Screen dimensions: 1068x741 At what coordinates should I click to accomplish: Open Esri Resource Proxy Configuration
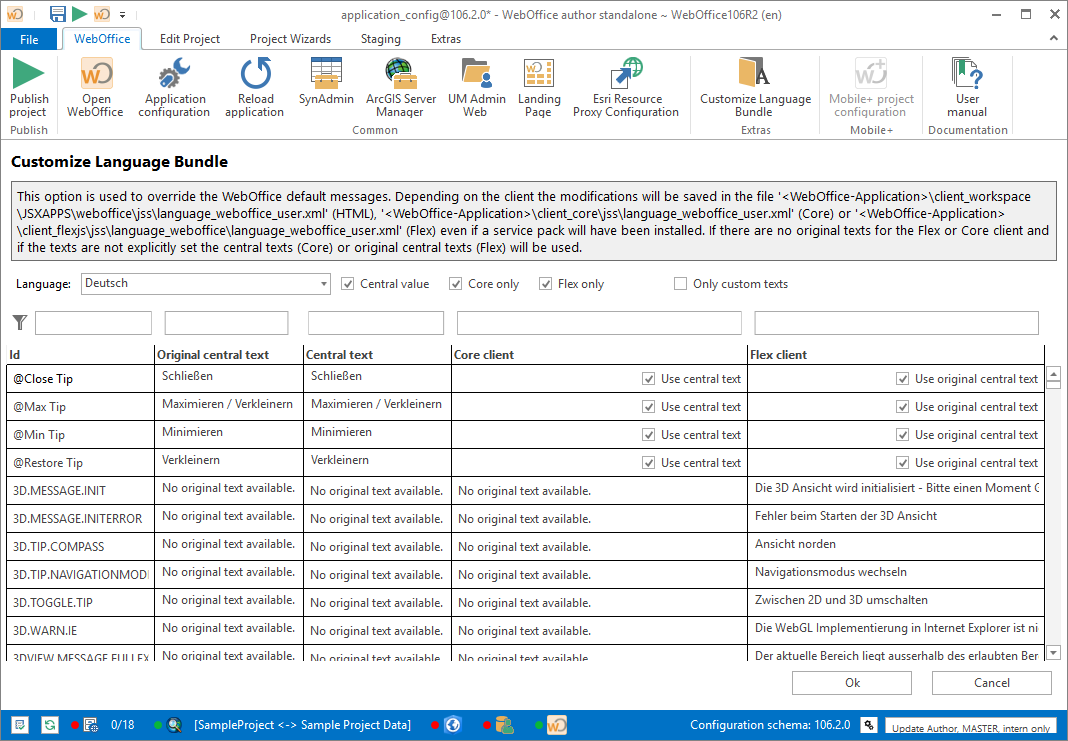[626, 90]
